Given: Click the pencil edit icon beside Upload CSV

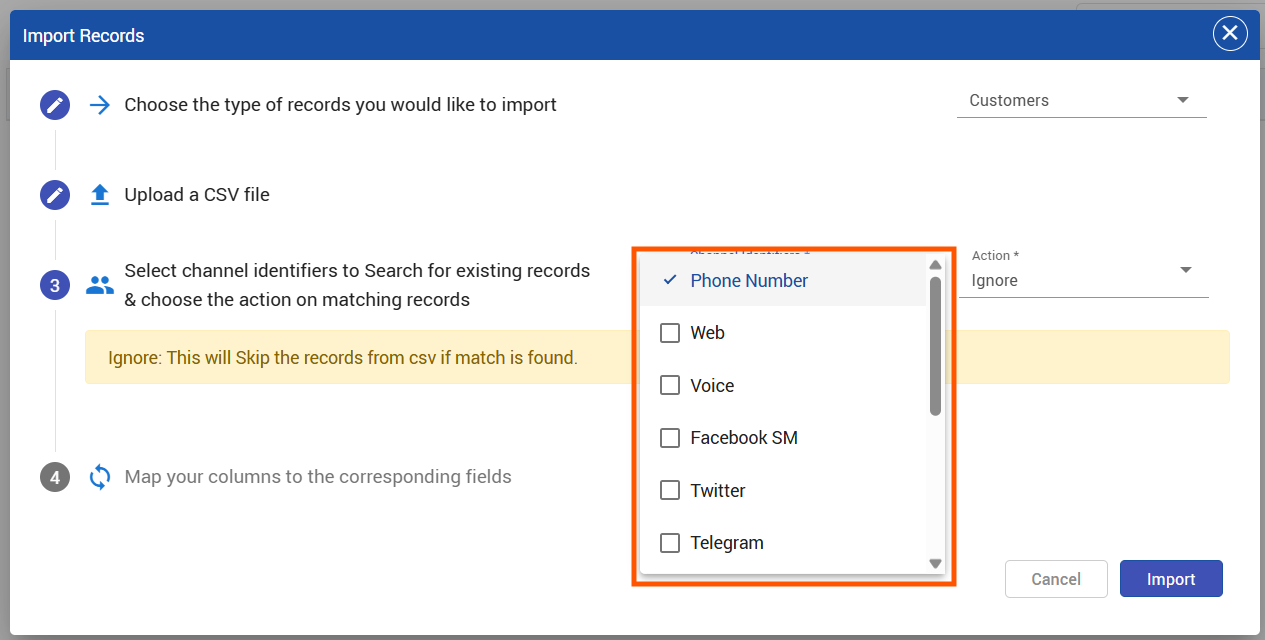Looking at the screenshot, I should (55, 195).
